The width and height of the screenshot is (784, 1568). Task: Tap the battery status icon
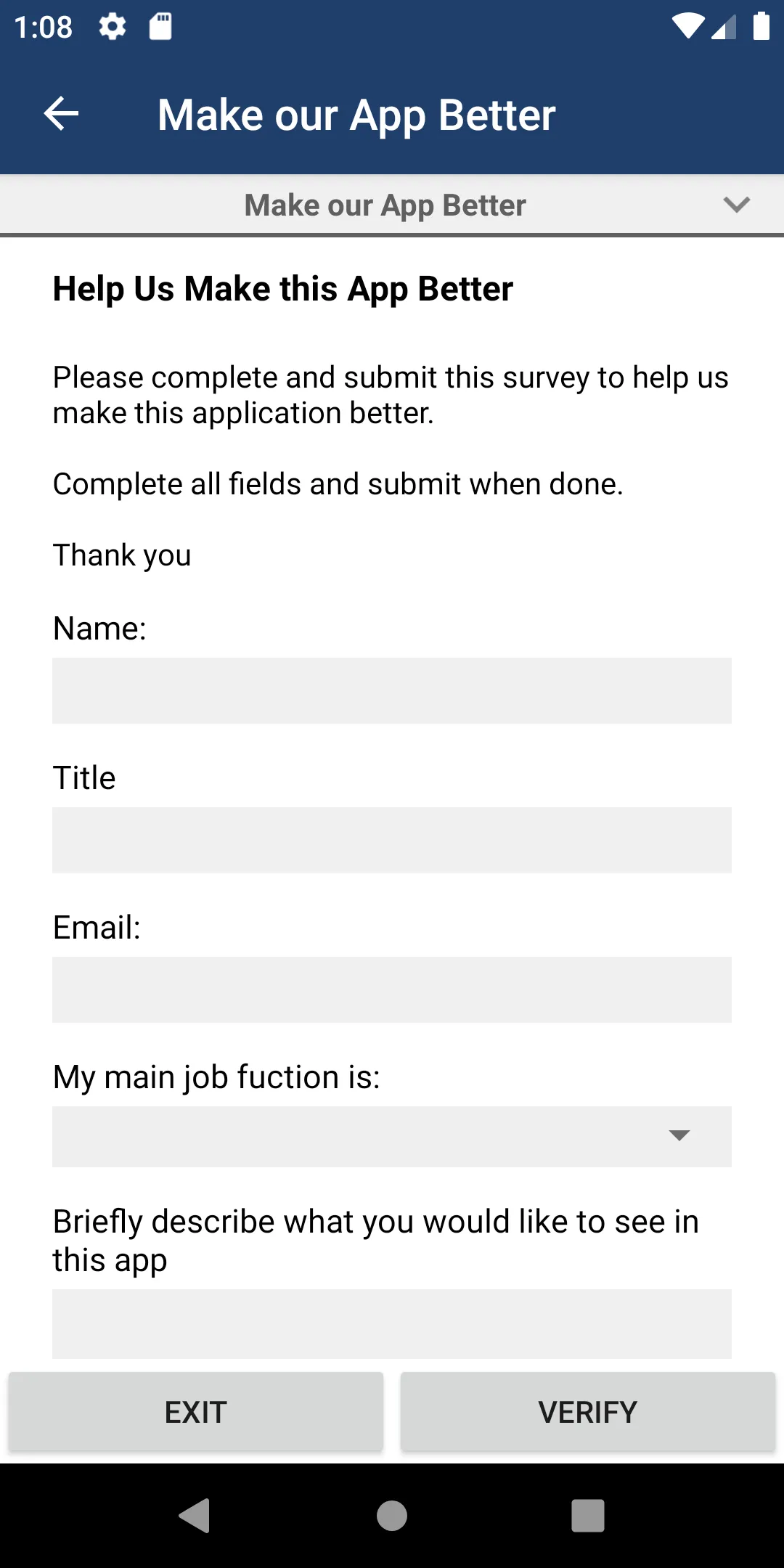[x=761, y=27]
